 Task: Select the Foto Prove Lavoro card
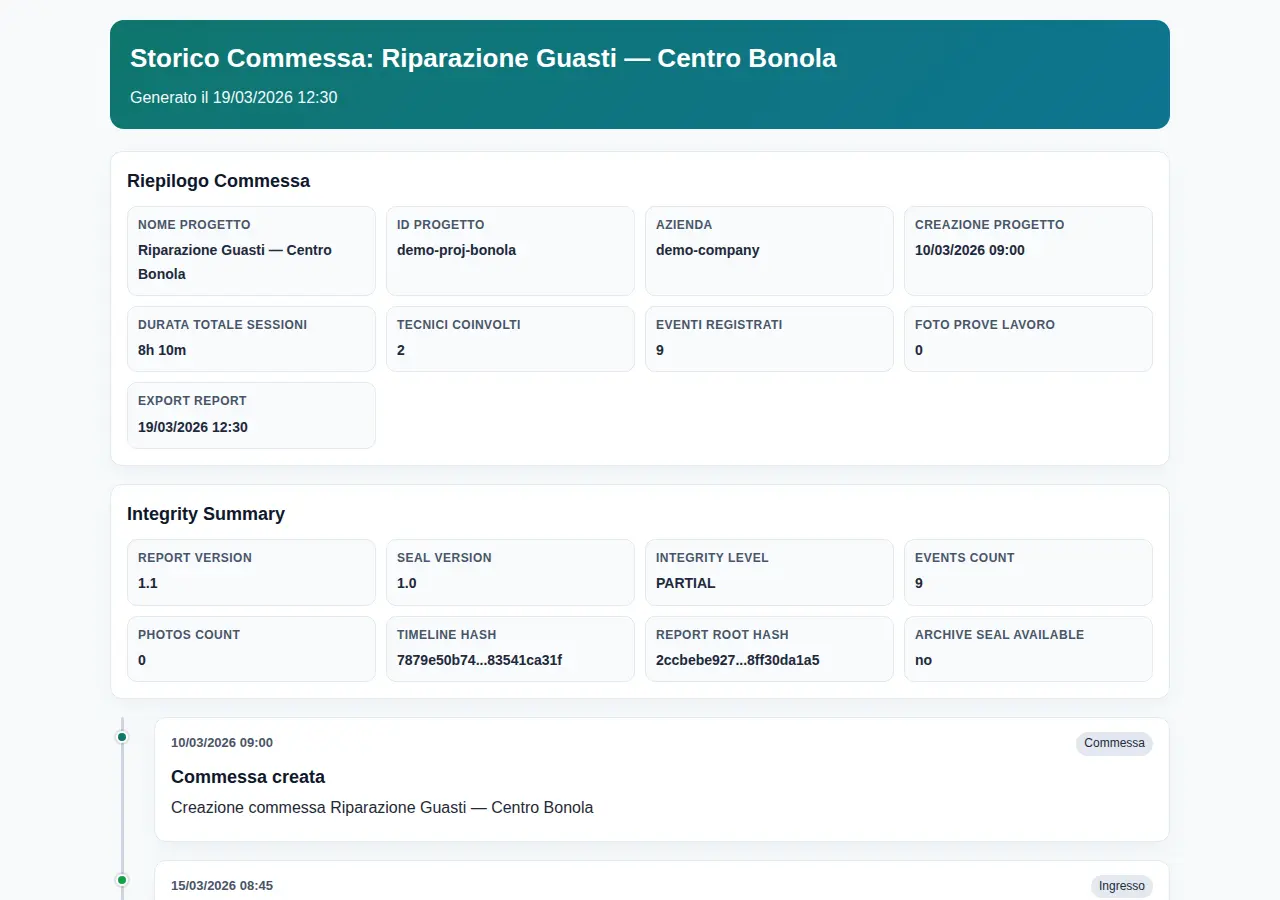[x=1027, y=338]
